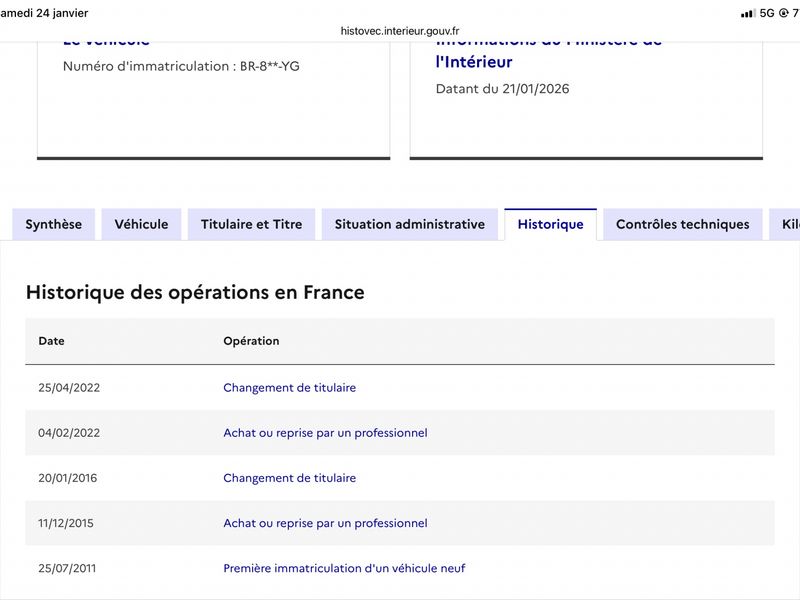Click the 25/04/2022 Changement de titulaire entry

pyautogui.click(x=290, y=388)
